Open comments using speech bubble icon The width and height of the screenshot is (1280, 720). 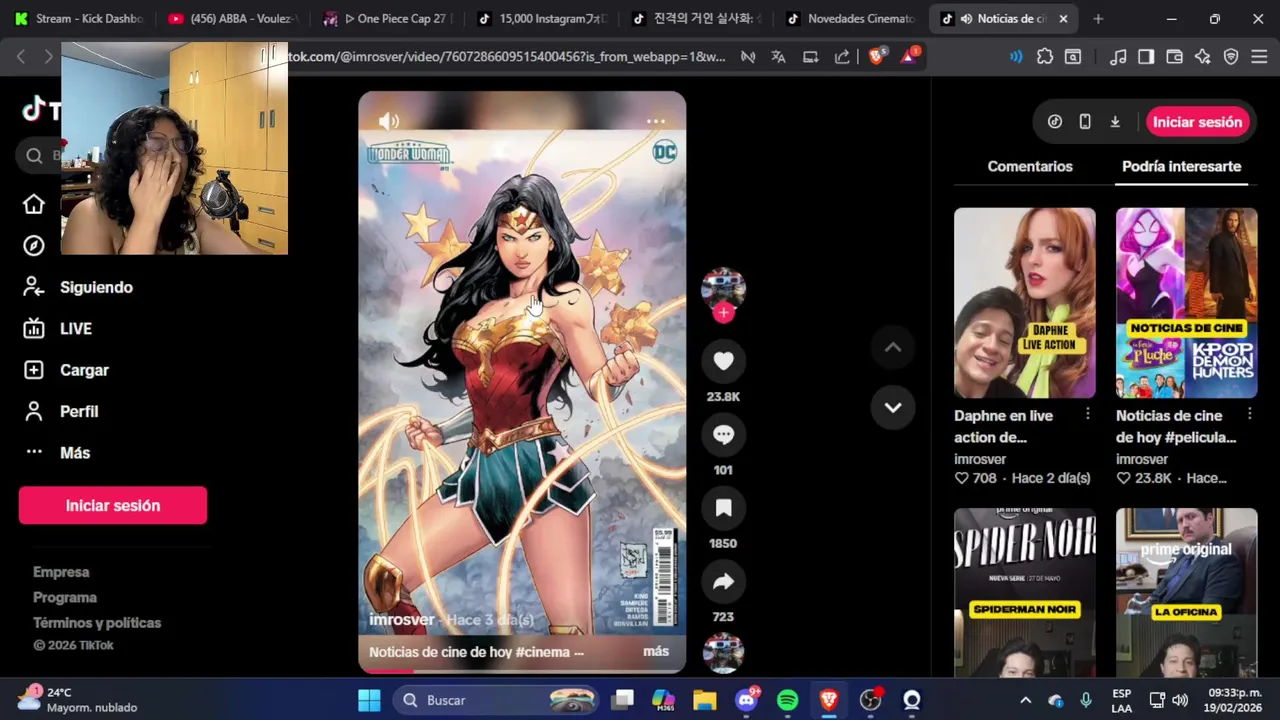coord(723,435)
